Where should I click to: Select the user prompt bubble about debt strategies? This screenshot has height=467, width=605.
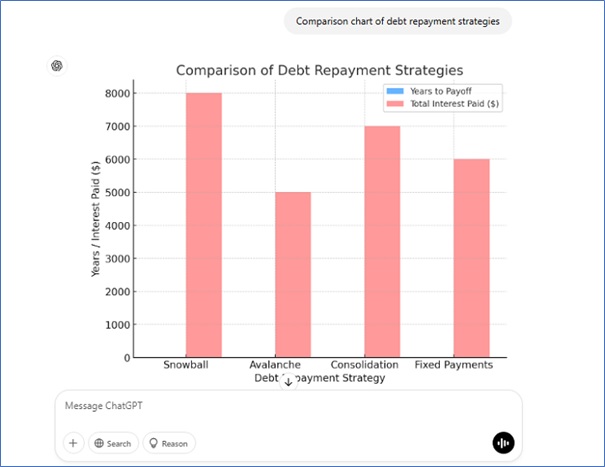(x=397, y=21)
